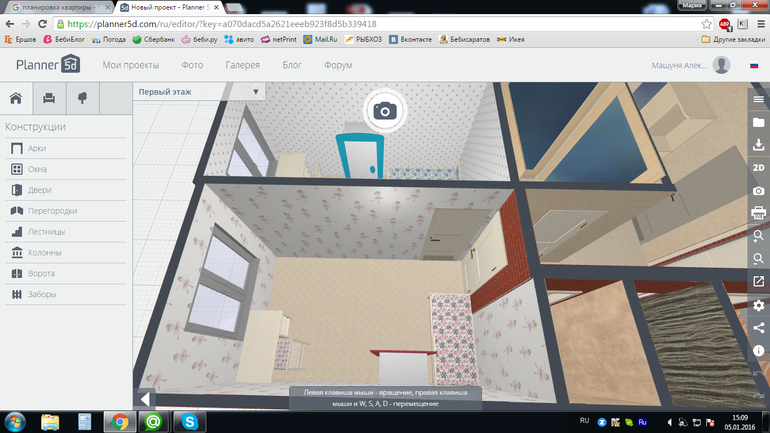
Task: Switch to the exterior tree tab
Action: pyautogui.click(x=81, y=98)
